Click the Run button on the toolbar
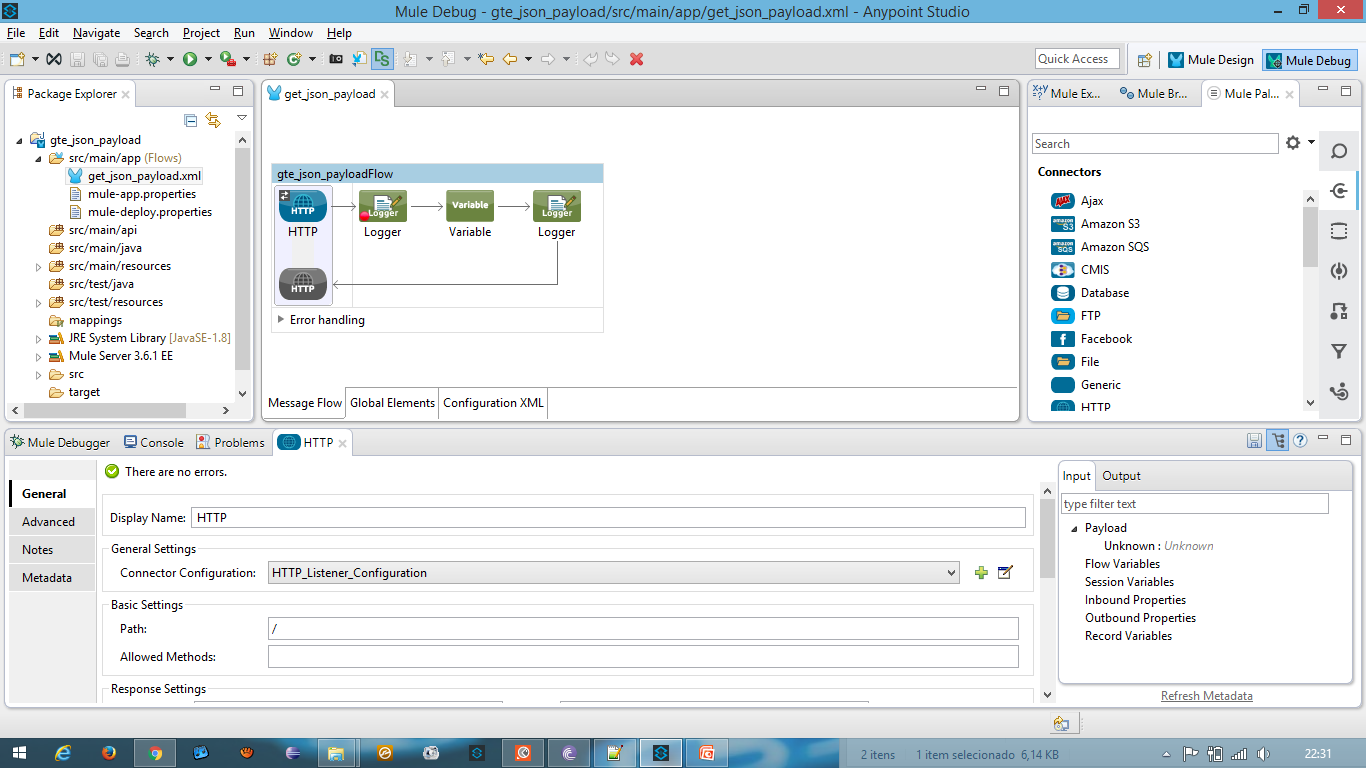Viewport: 1366px width, 768px height. [192, 59]
